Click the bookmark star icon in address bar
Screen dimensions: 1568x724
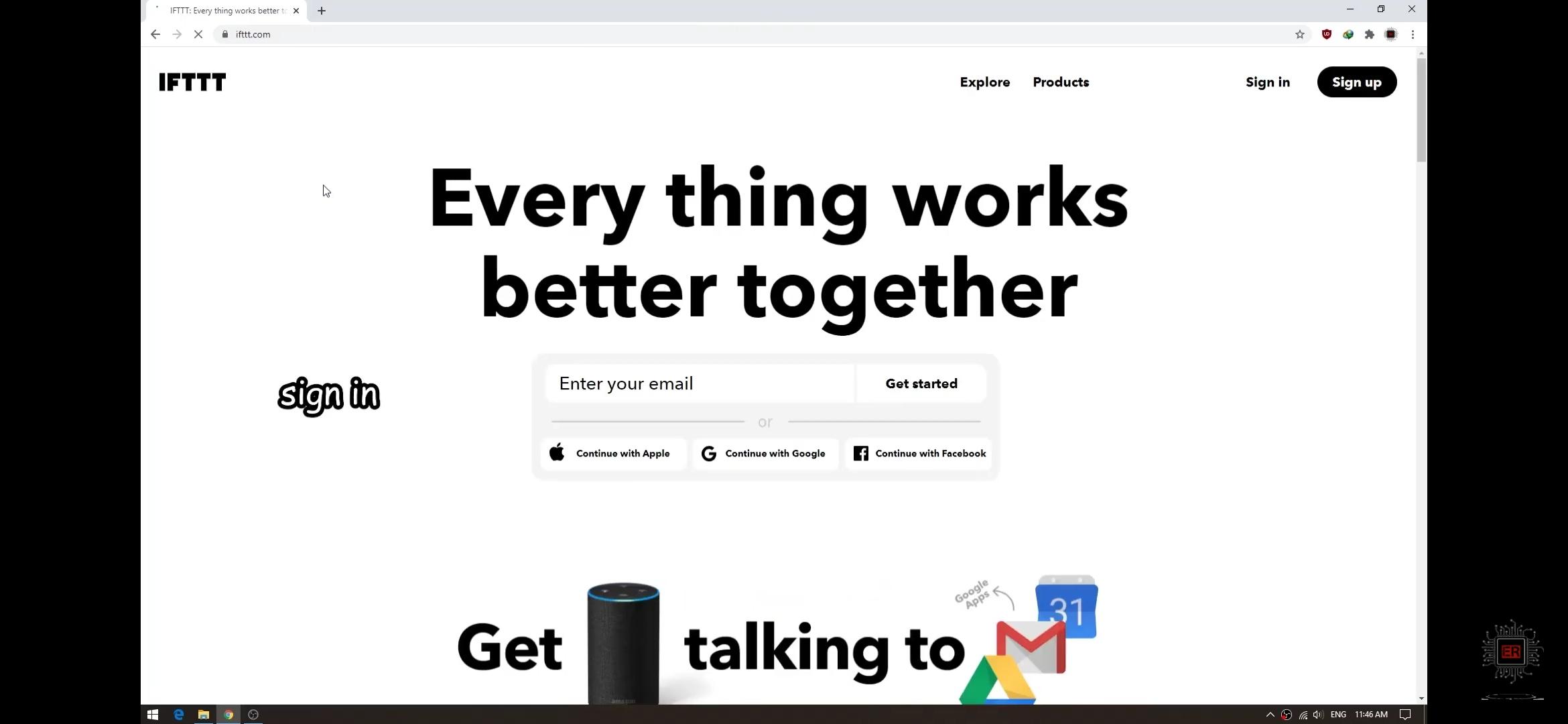[x=1300, y=34]
